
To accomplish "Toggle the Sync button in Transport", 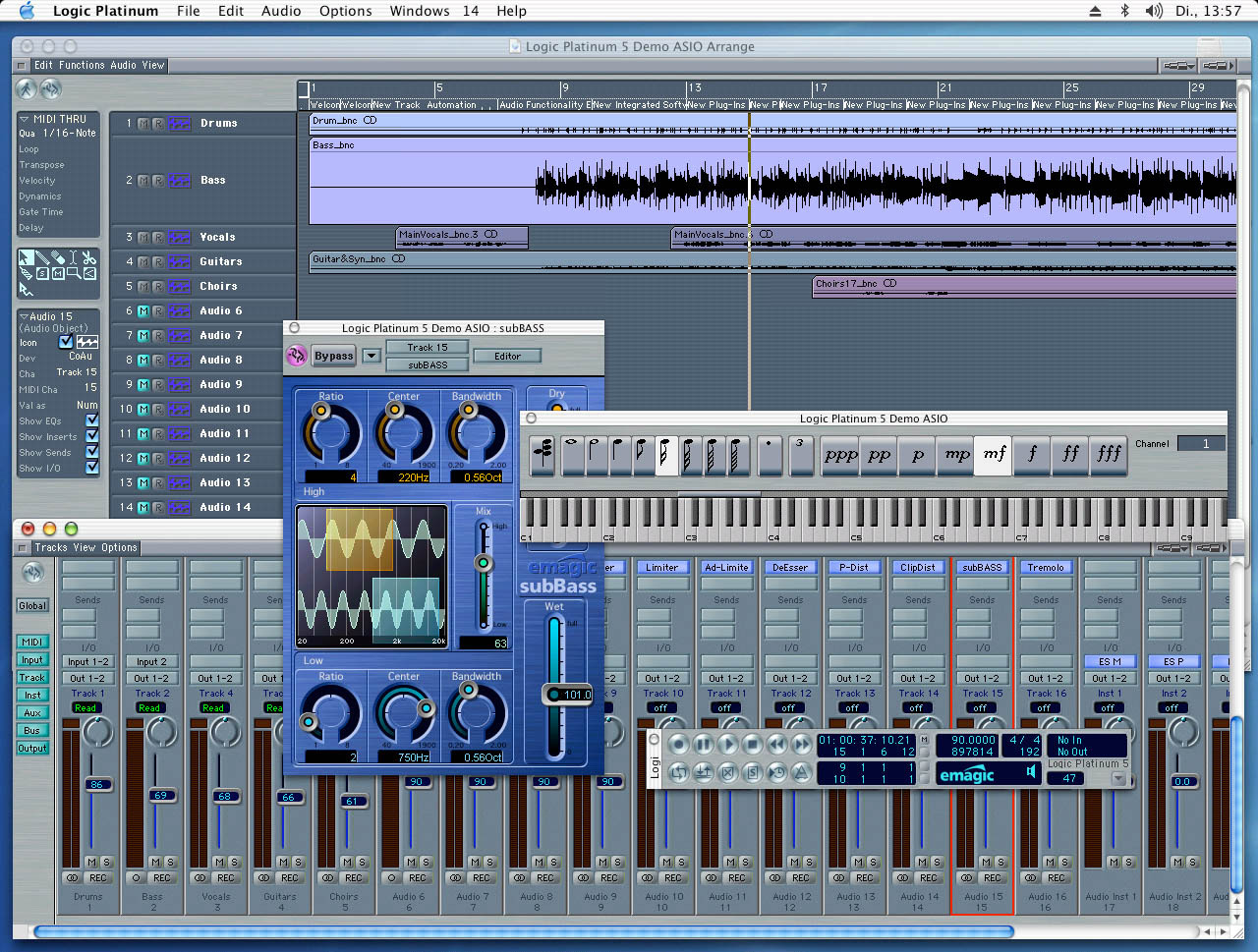I will (777, 773).
